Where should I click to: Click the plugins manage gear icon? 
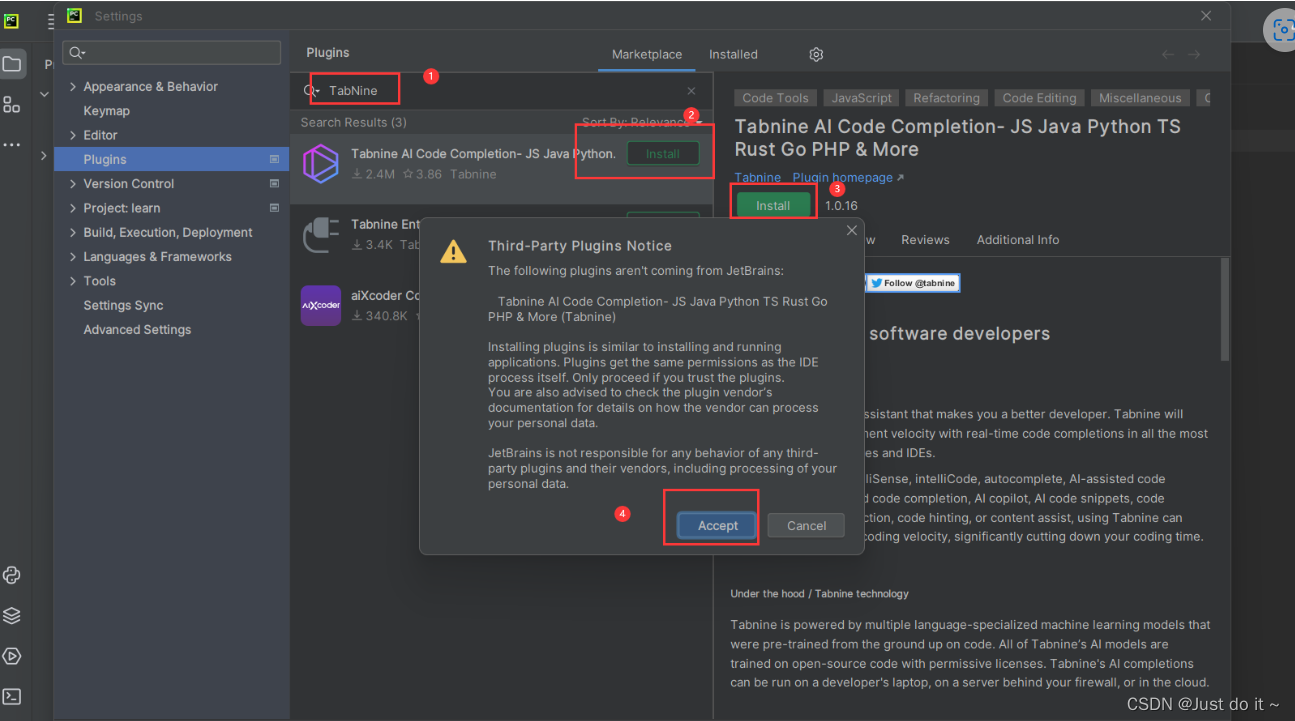click(816, 54)
